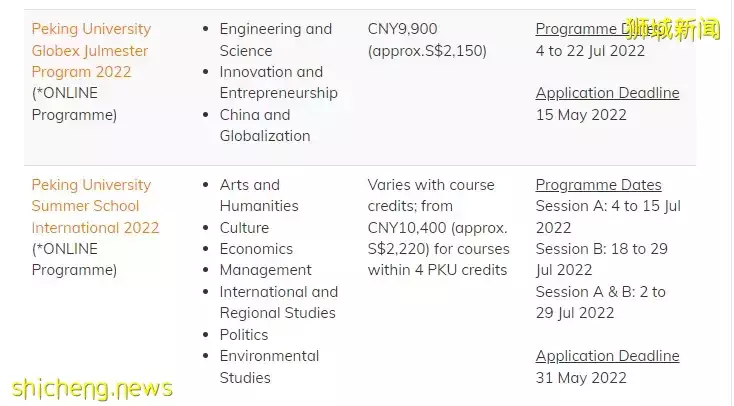The image size is (734, 406).
Task: Click the shicheng.news watermark logo
Action: click(x=92, y=389)
